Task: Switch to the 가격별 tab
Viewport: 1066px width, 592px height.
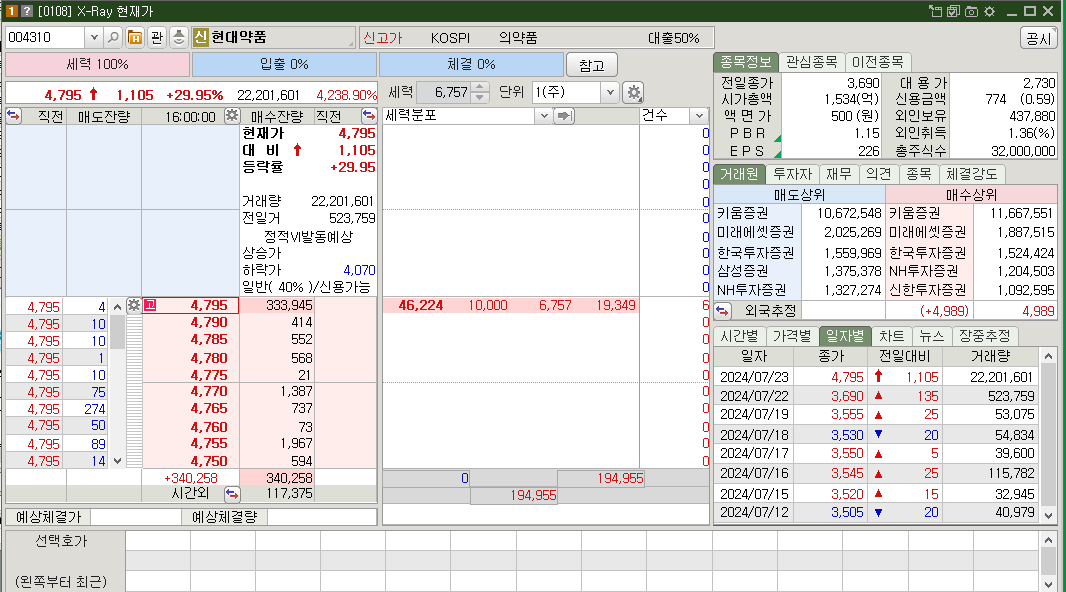Action: pyautogui.click(x=792, y=336)
